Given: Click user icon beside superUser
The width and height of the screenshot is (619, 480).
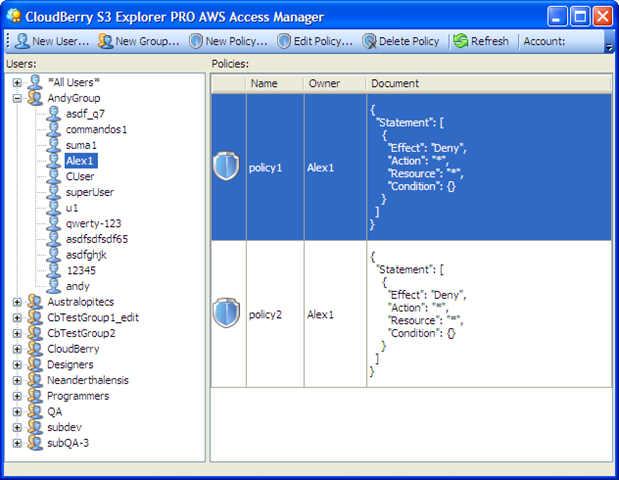Looking at the screenshot, I should coord(53,192).
